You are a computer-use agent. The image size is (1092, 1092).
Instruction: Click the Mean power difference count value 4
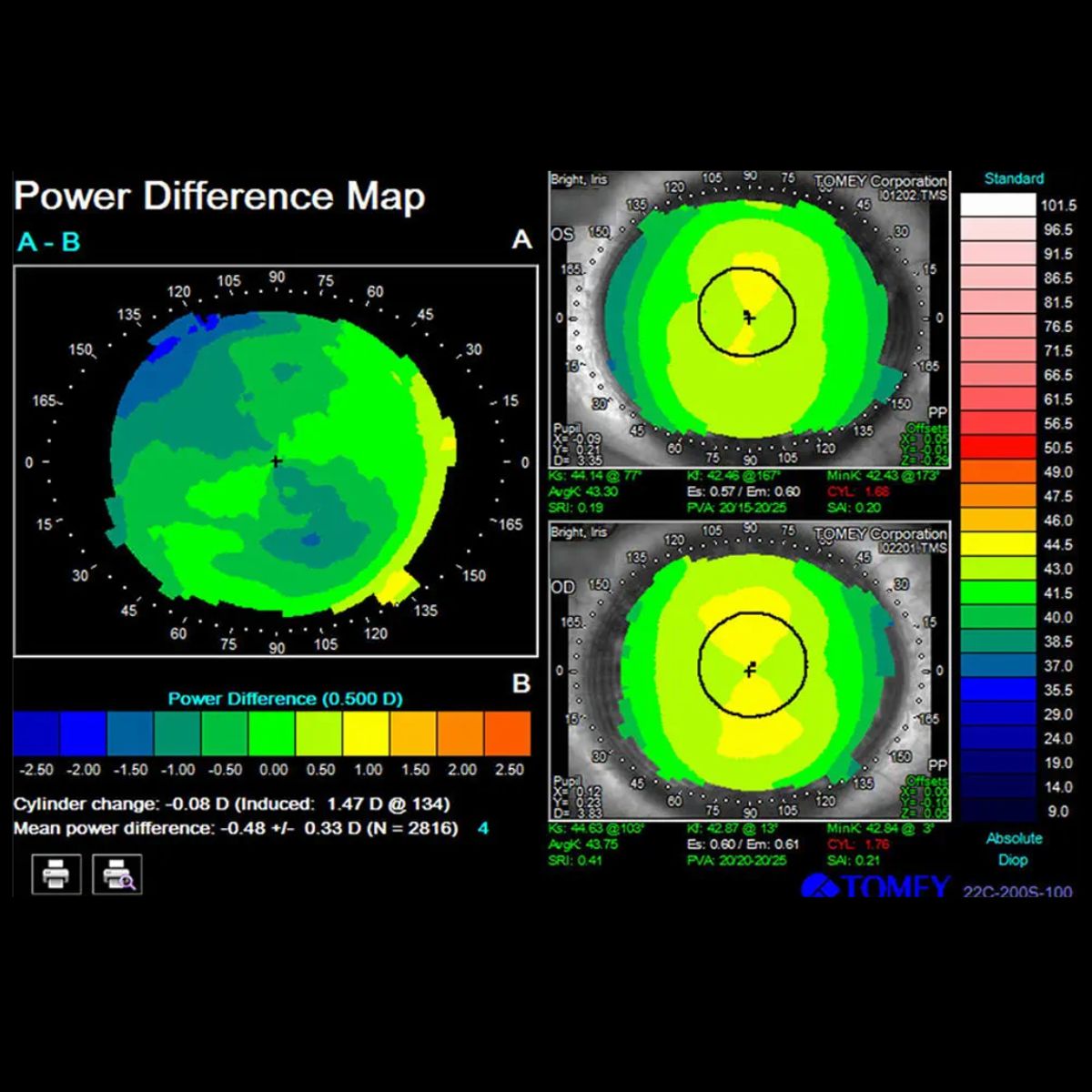[483, 829]
